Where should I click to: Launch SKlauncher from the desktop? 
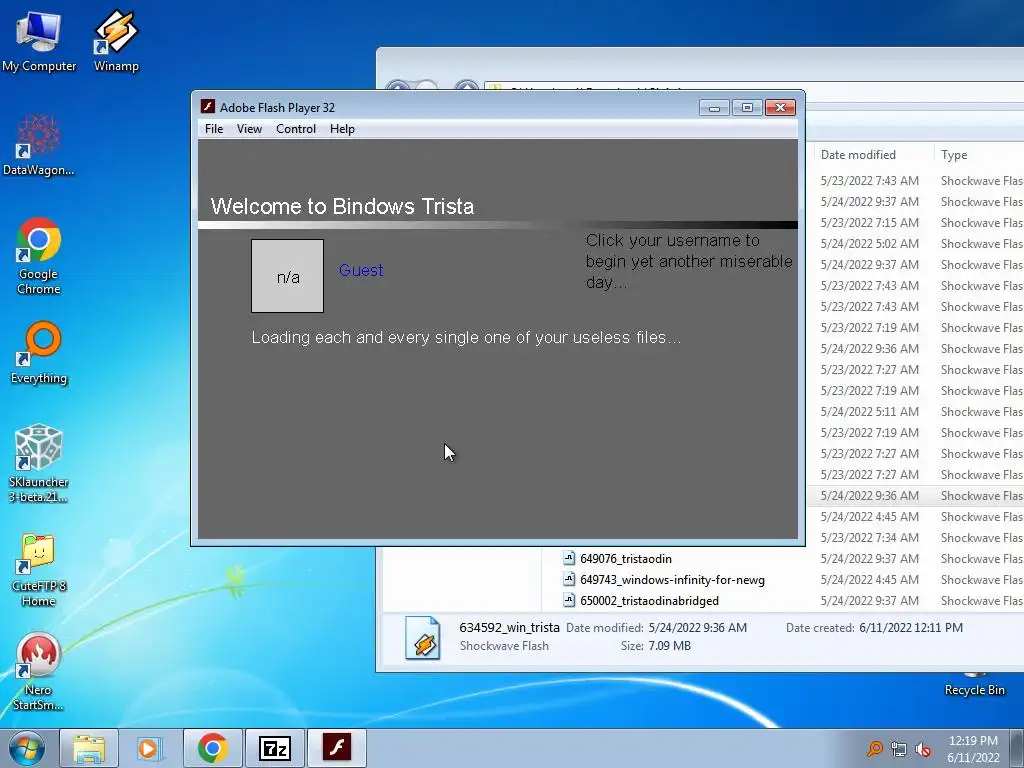(39, 464)
